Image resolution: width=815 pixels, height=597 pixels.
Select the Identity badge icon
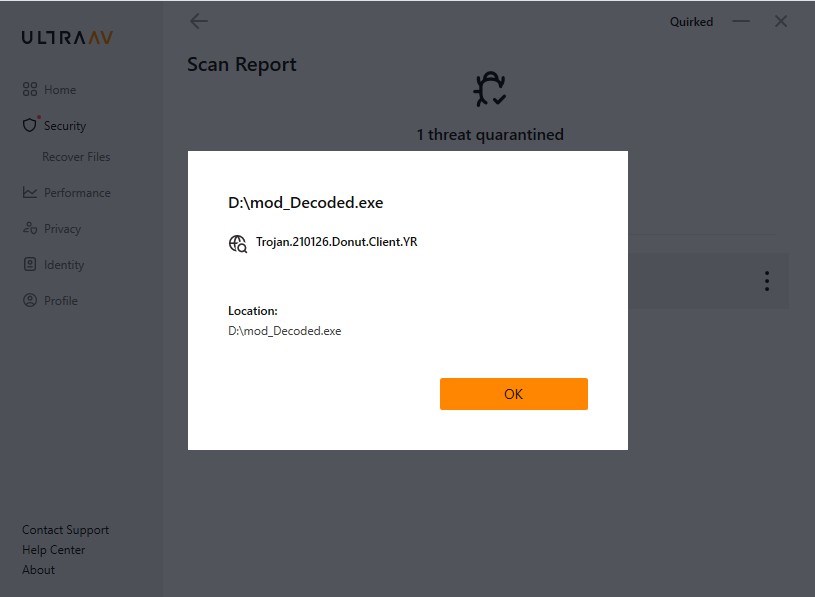[30, 265]
